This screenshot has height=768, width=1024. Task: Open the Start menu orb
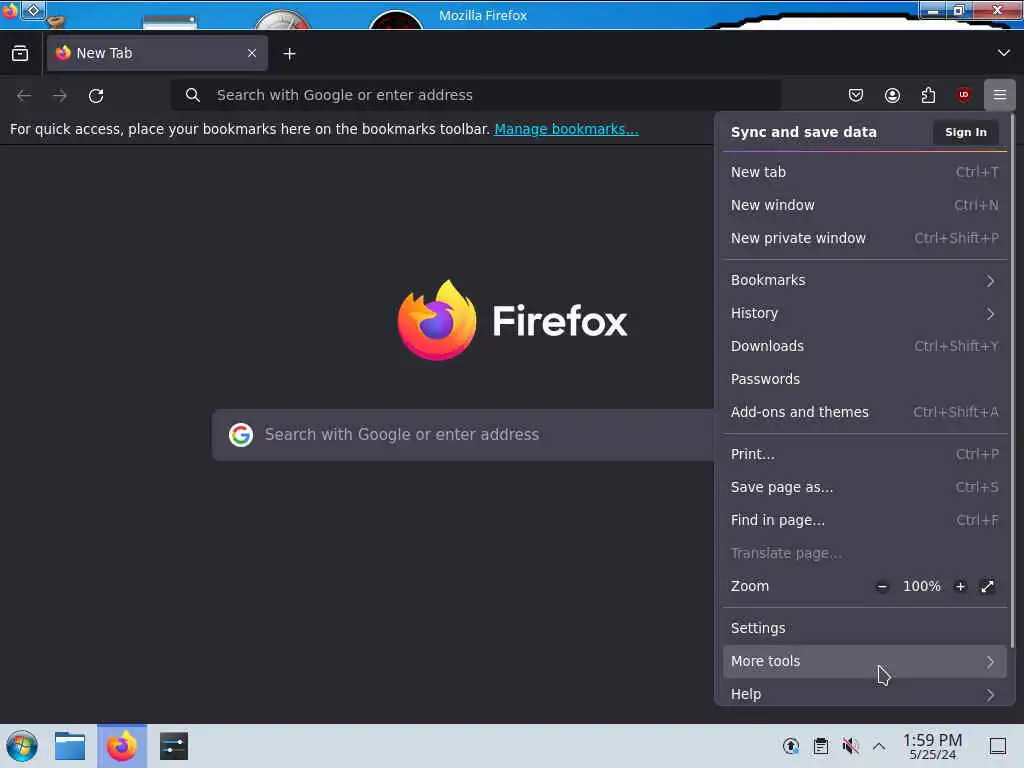click(x=22, y=746)
